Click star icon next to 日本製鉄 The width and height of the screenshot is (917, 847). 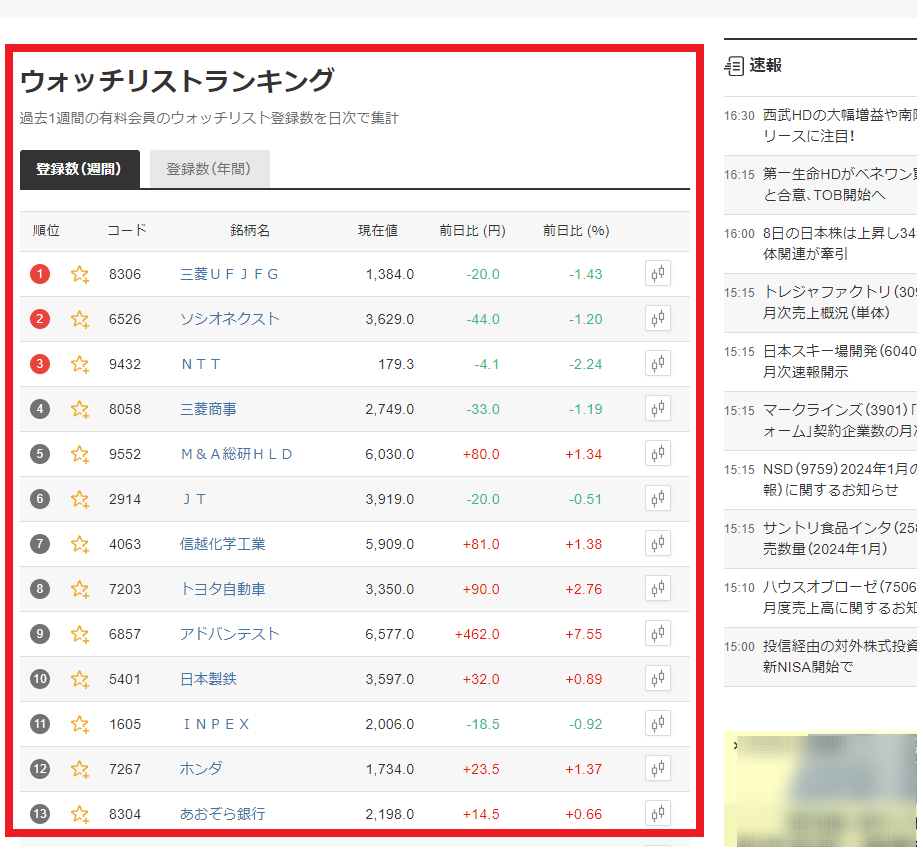coord(80,679)
